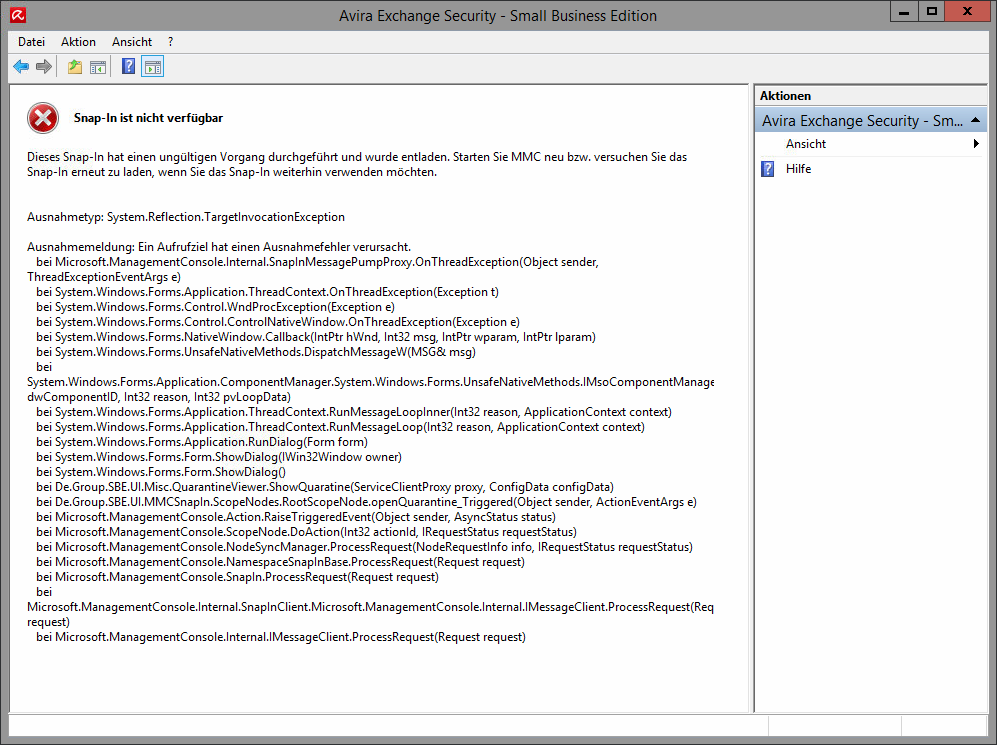Click the QuarantineViewer.ShowQuaratine stack trace line
This screenshot has width=997, height=745.
click(325, 487)
